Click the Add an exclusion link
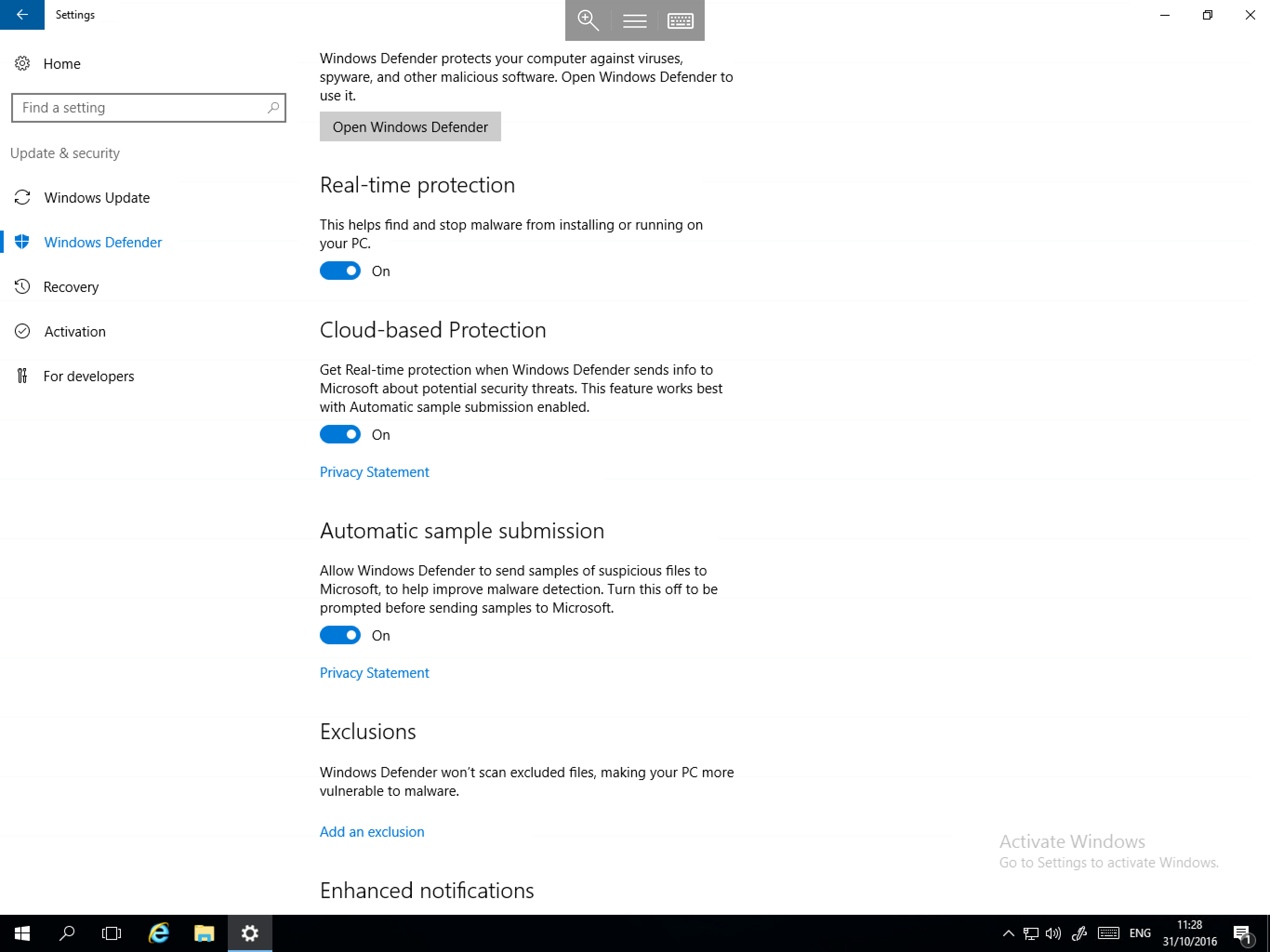1270x952 pixels. coord(372,831)
